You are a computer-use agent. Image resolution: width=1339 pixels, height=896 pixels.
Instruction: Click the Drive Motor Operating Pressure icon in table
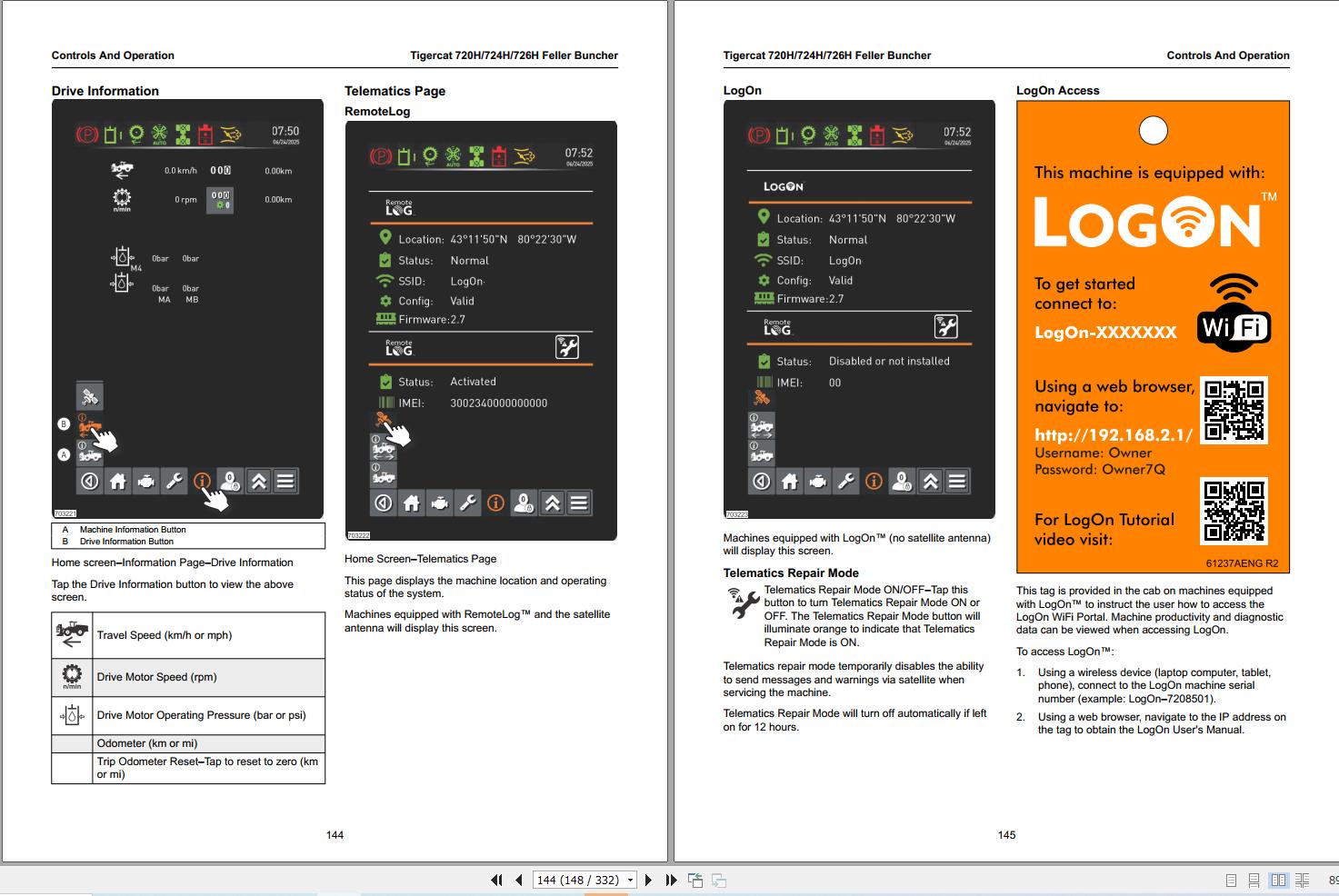72,715
